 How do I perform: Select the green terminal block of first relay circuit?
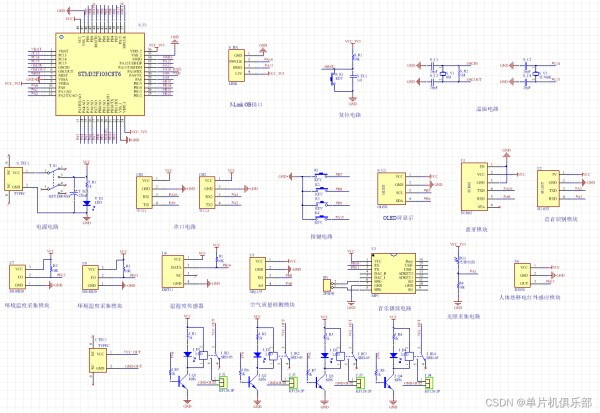[x=223, y=382]
